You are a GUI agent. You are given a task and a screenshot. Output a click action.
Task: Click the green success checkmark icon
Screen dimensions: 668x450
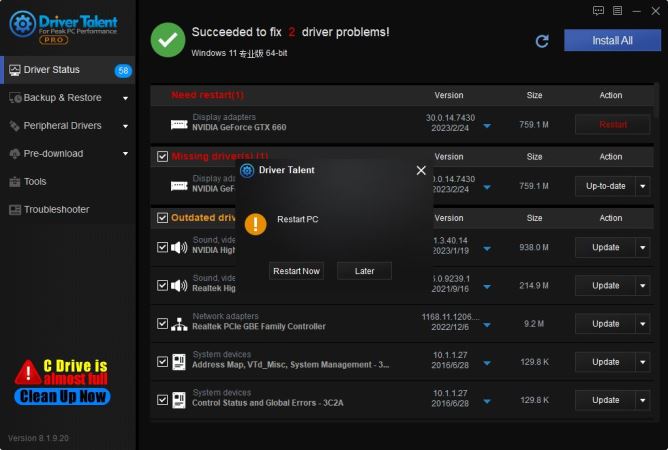coord(168,40)
